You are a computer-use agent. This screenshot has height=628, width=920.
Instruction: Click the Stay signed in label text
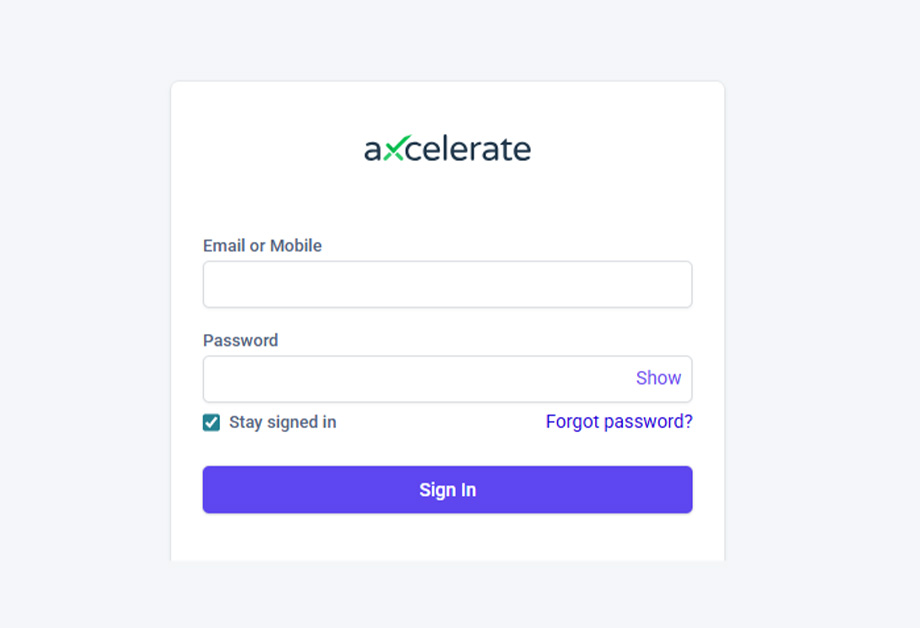[x=282, y=422]
